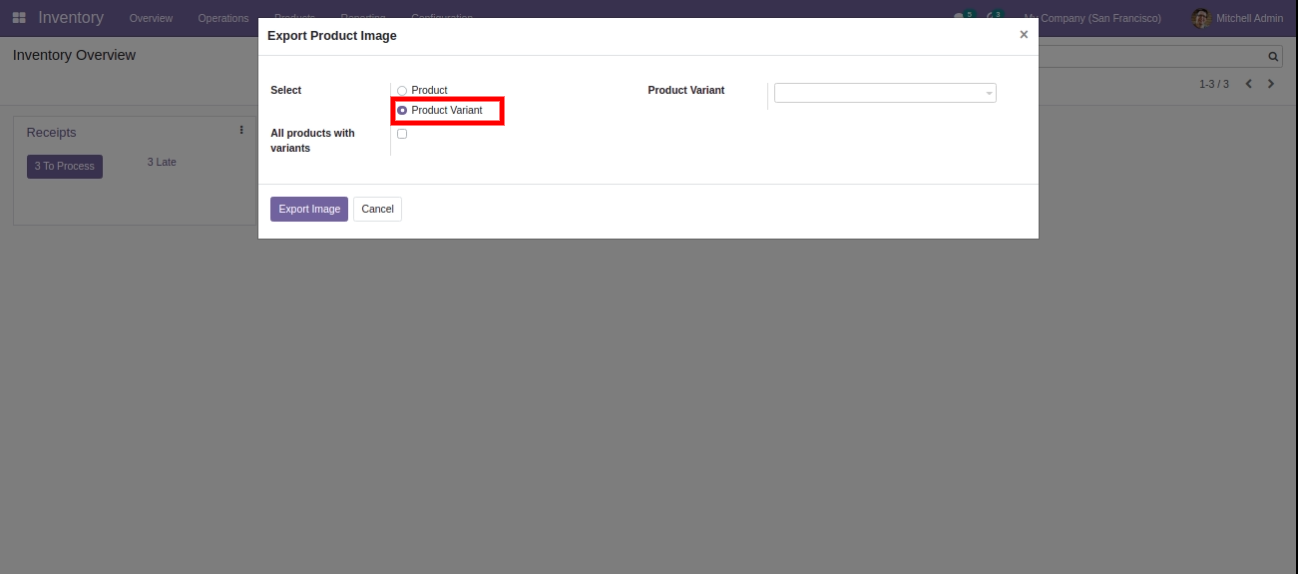Open the messages chat icon
This screenshot has width=1298, height=574.
pos(962,17)
